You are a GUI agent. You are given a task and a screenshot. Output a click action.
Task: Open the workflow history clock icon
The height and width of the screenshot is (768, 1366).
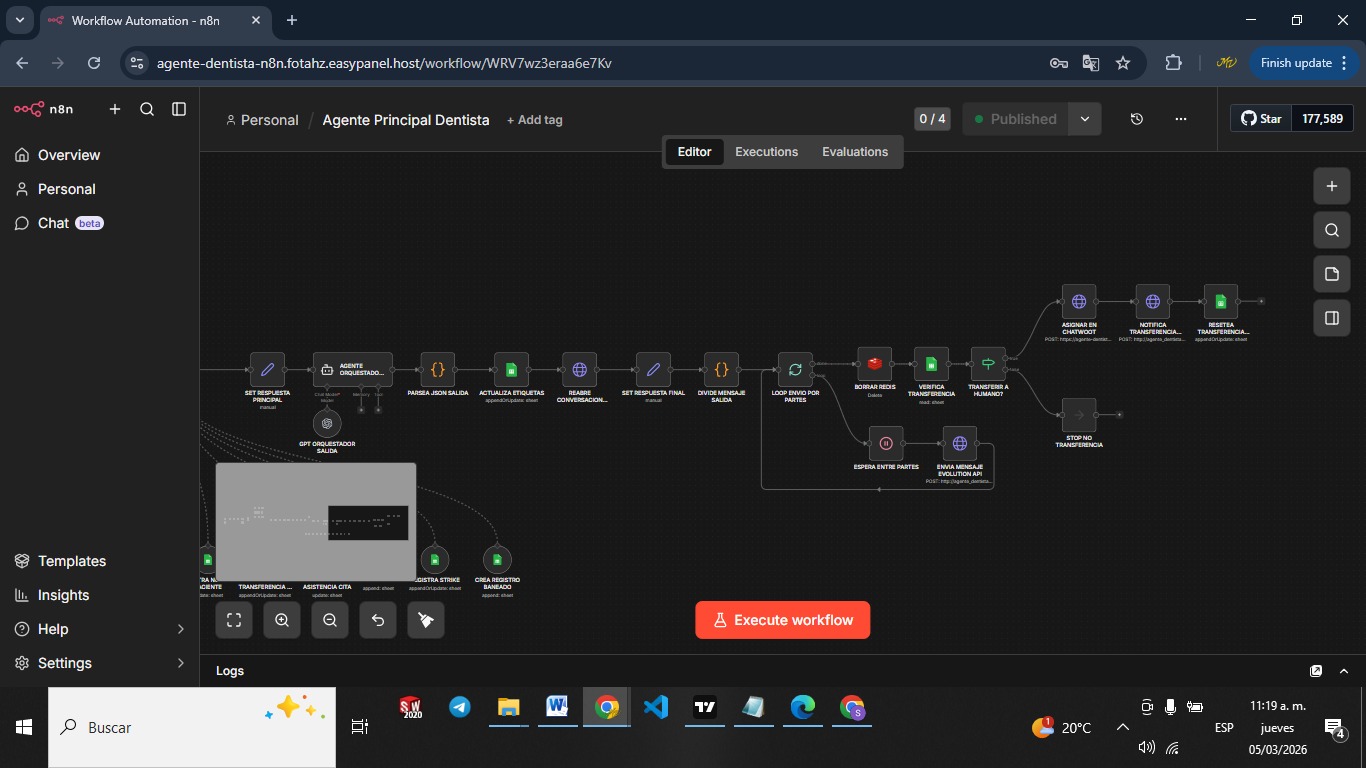click(x=1137, y=119)
